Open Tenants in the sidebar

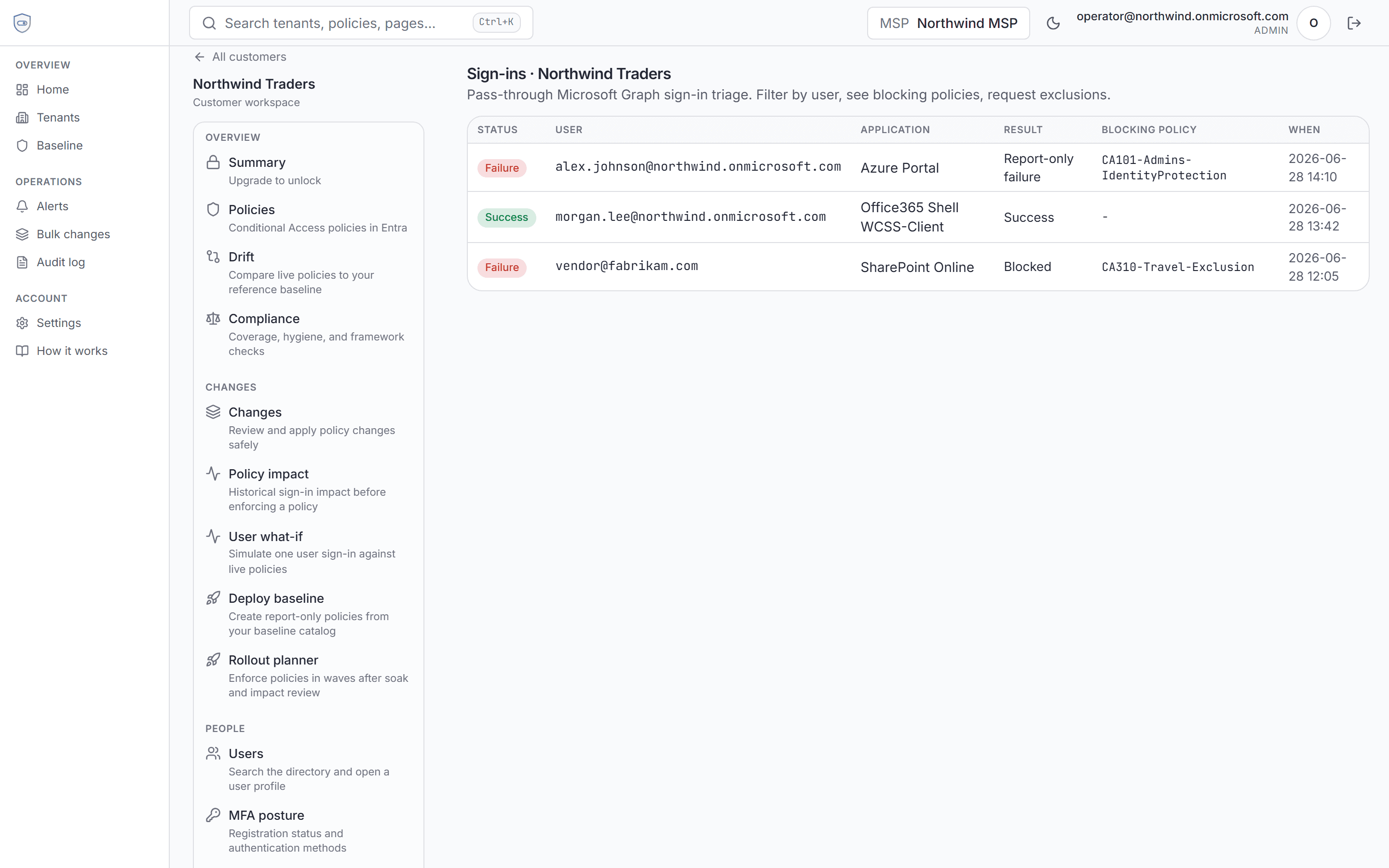pyautogui.click(x=84, y=118)
